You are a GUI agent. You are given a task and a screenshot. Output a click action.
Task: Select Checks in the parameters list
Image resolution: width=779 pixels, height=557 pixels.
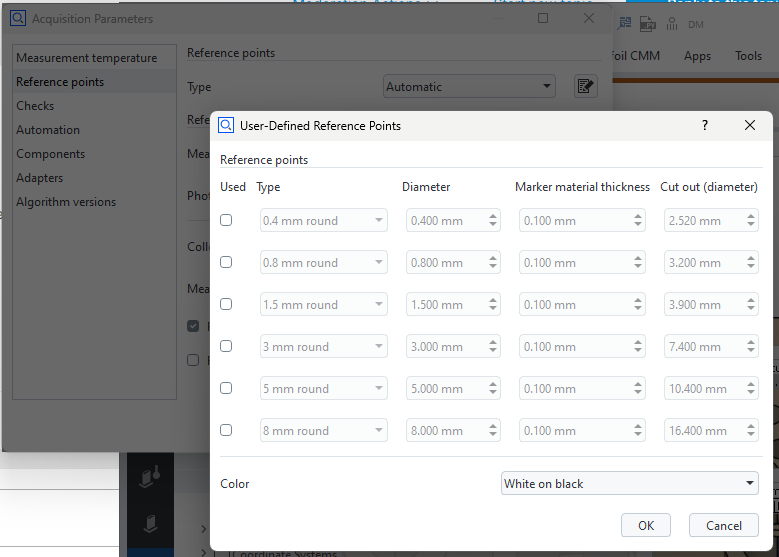(x=35, y=106)
